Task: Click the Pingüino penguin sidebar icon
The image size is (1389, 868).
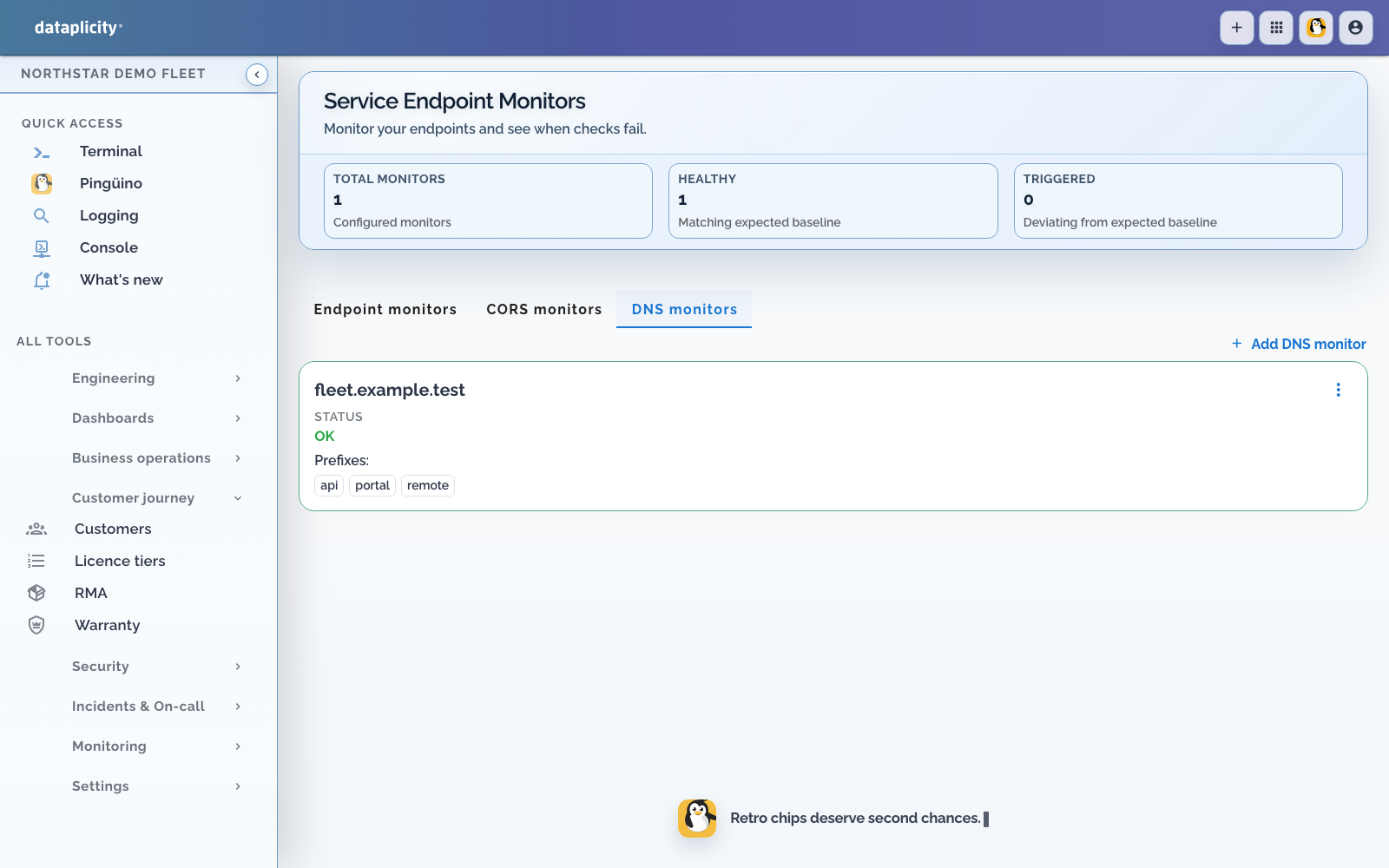Action: [x=42, y=183]
